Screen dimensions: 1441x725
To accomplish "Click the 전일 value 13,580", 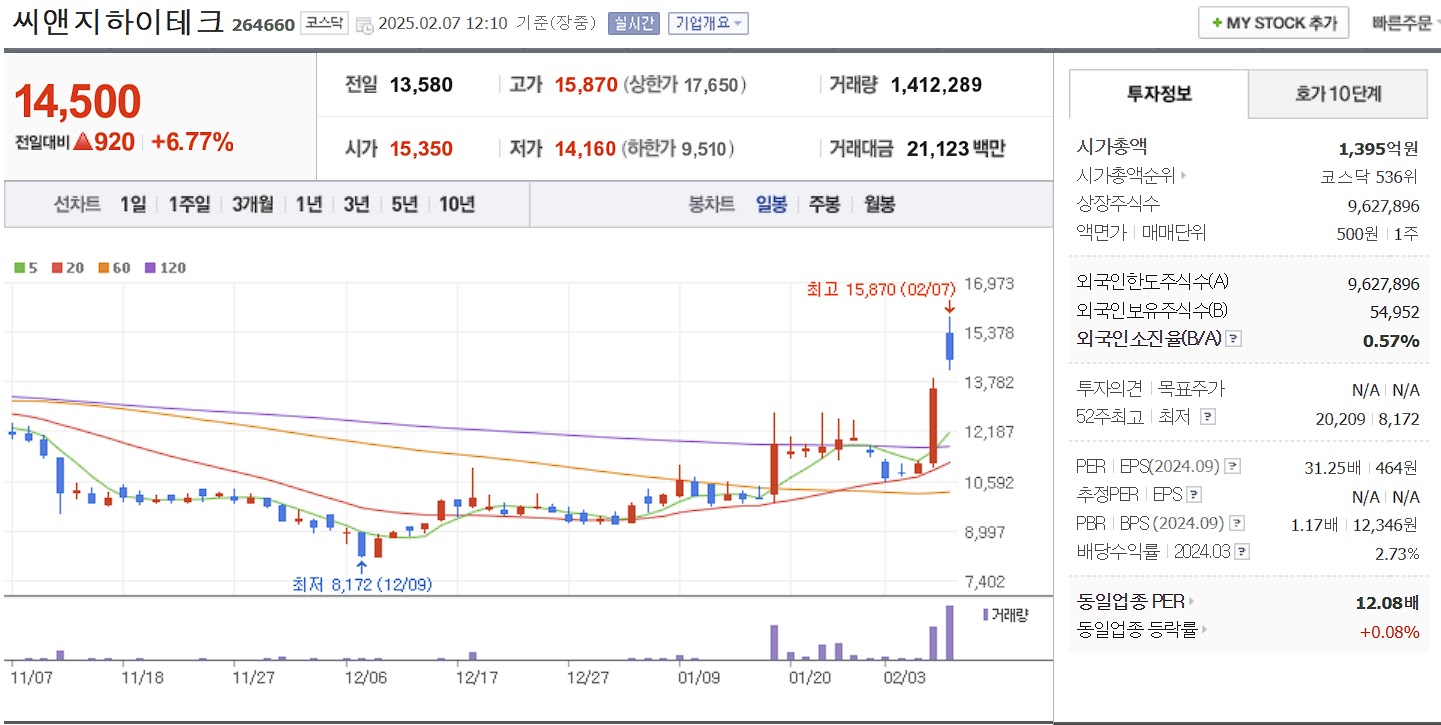I will (421, 85).
